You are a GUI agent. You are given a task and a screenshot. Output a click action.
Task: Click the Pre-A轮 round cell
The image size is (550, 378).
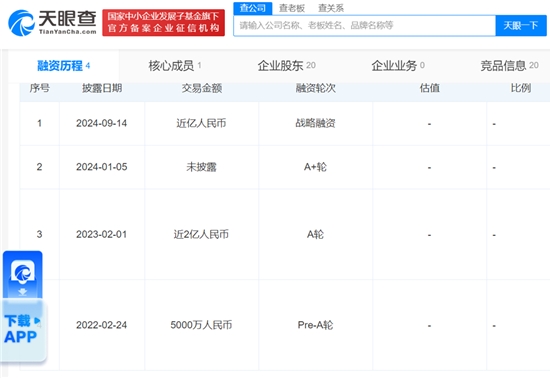pyautogui.click(x=315, y=325)
